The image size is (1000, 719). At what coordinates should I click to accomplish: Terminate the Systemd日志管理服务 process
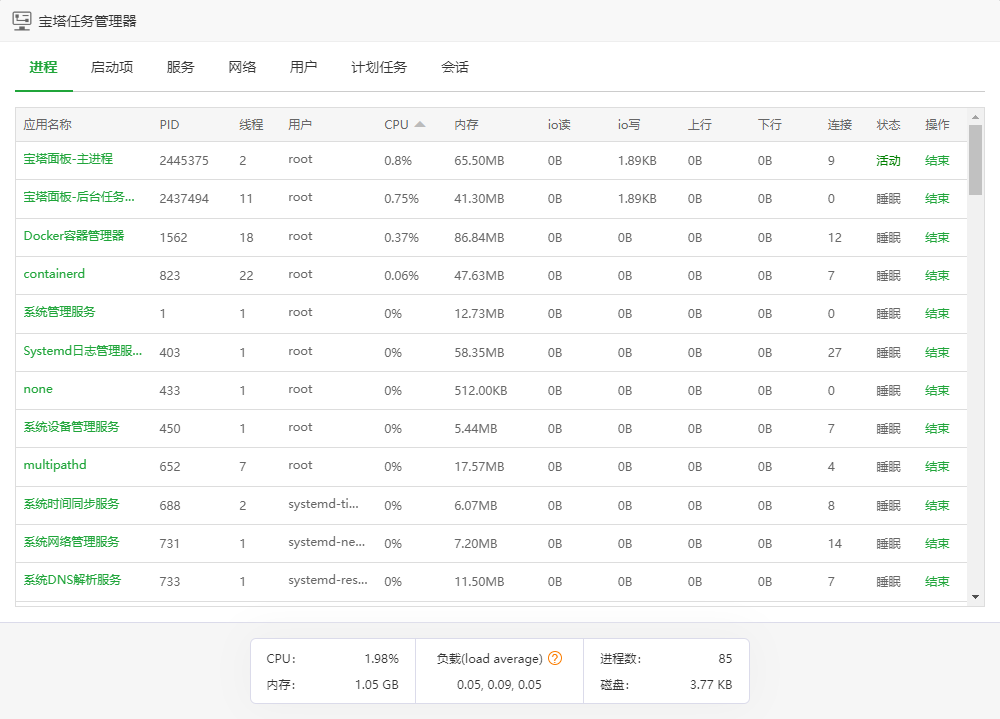pyautogui.click(x=937, y=352)
